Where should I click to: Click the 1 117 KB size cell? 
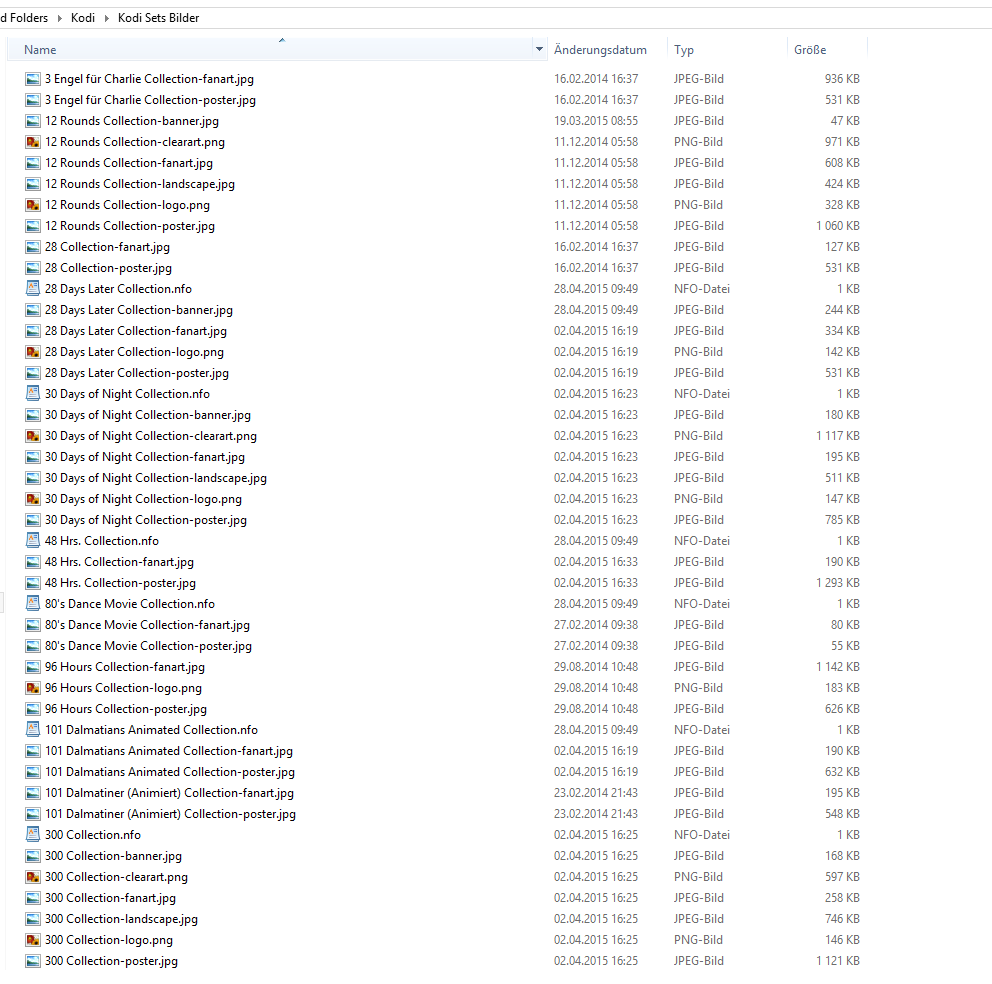838,436
